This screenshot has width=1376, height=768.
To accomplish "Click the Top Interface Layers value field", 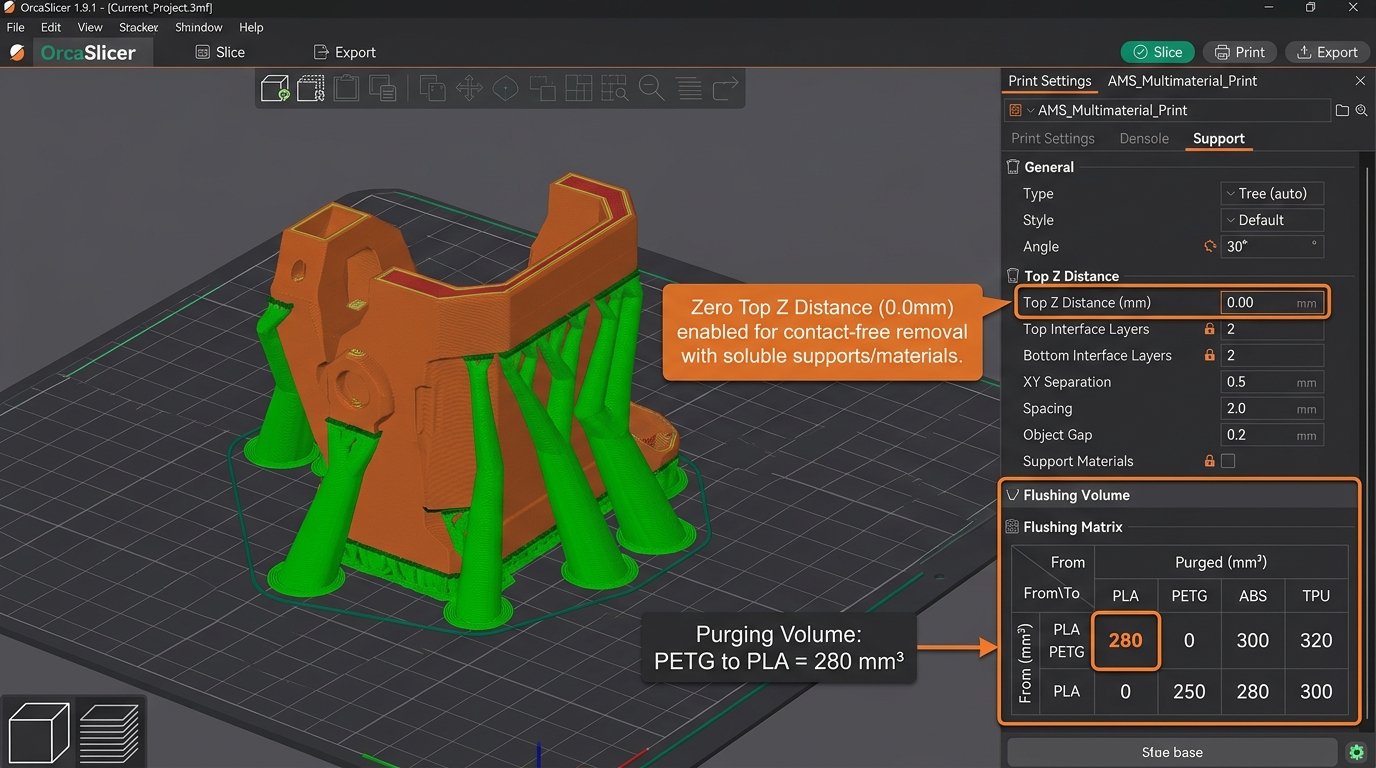I will 1272,329.
